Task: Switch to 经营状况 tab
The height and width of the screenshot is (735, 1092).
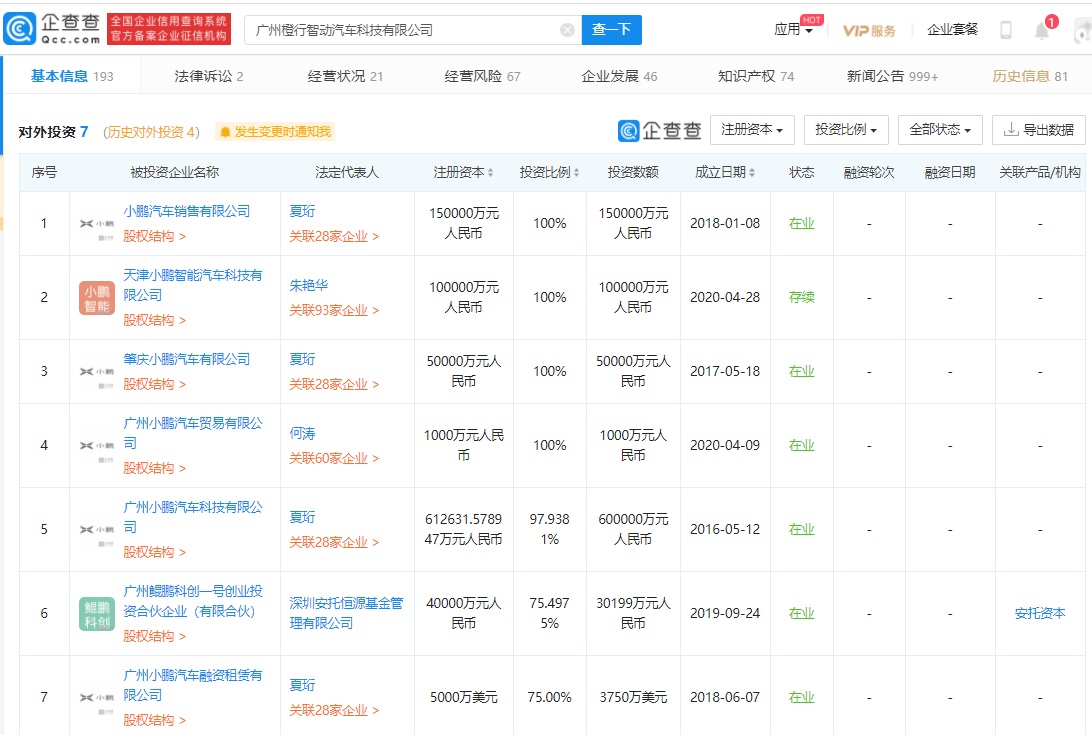Action: pyautogui.click(x=345, y=76)
